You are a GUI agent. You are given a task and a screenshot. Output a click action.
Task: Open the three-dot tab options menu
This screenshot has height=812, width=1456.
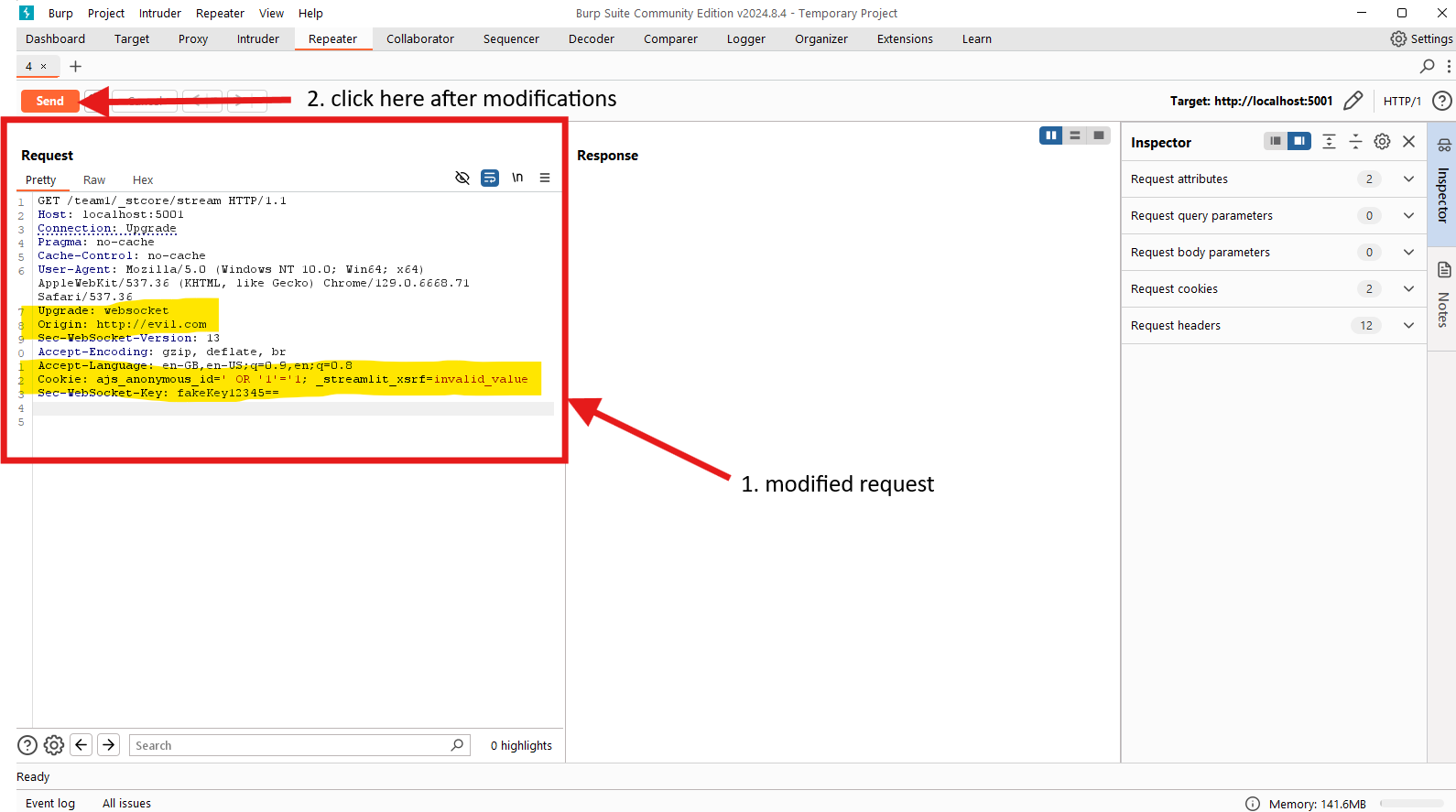[1449, 66]
